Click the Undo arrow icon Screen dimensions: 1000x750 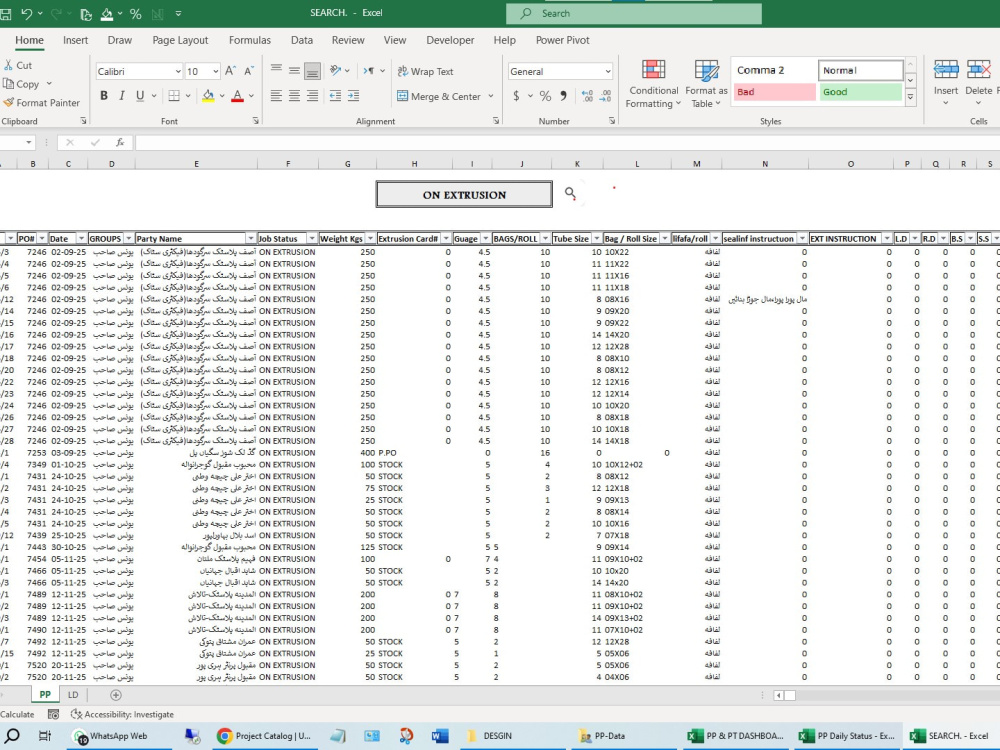pos(26,13)
